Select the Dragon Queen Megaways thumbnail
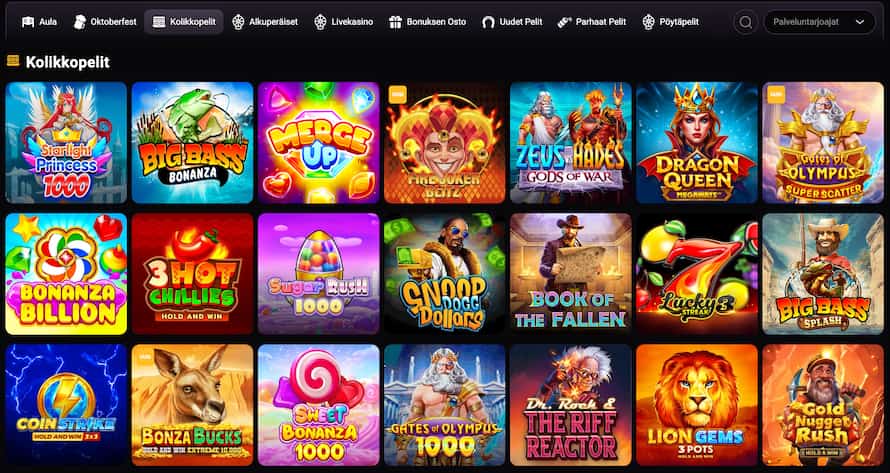 click(x=697, y=143)
